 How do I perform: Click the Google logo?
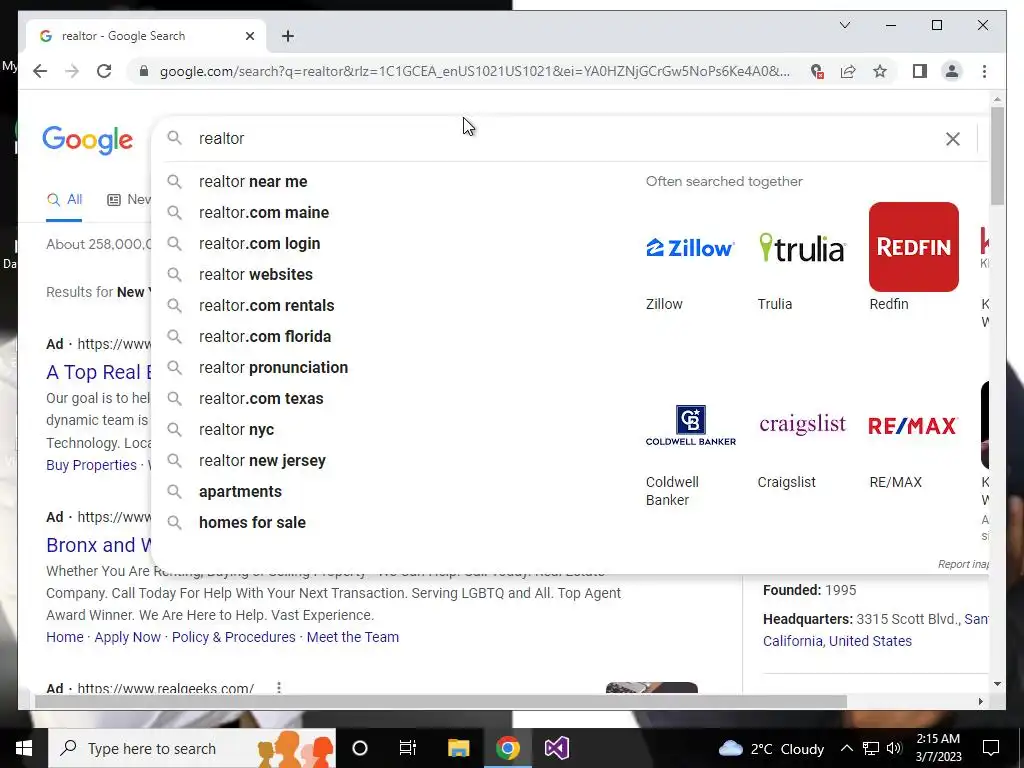[x=88, y=140]
